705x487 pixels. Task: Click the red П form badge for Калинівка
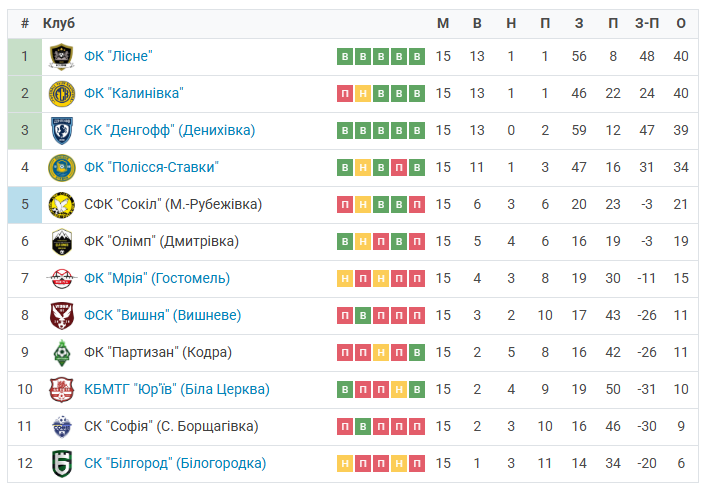pos(345,94)
